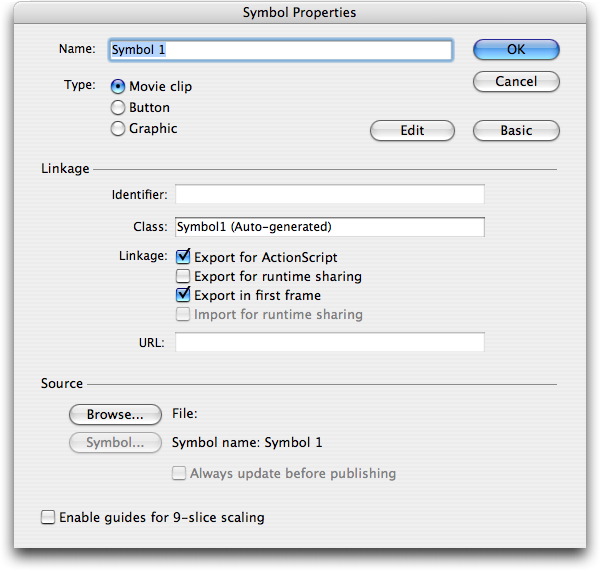Enable Export for runtime sharing
Screen dimensions: 600x571
pos(183,276)
